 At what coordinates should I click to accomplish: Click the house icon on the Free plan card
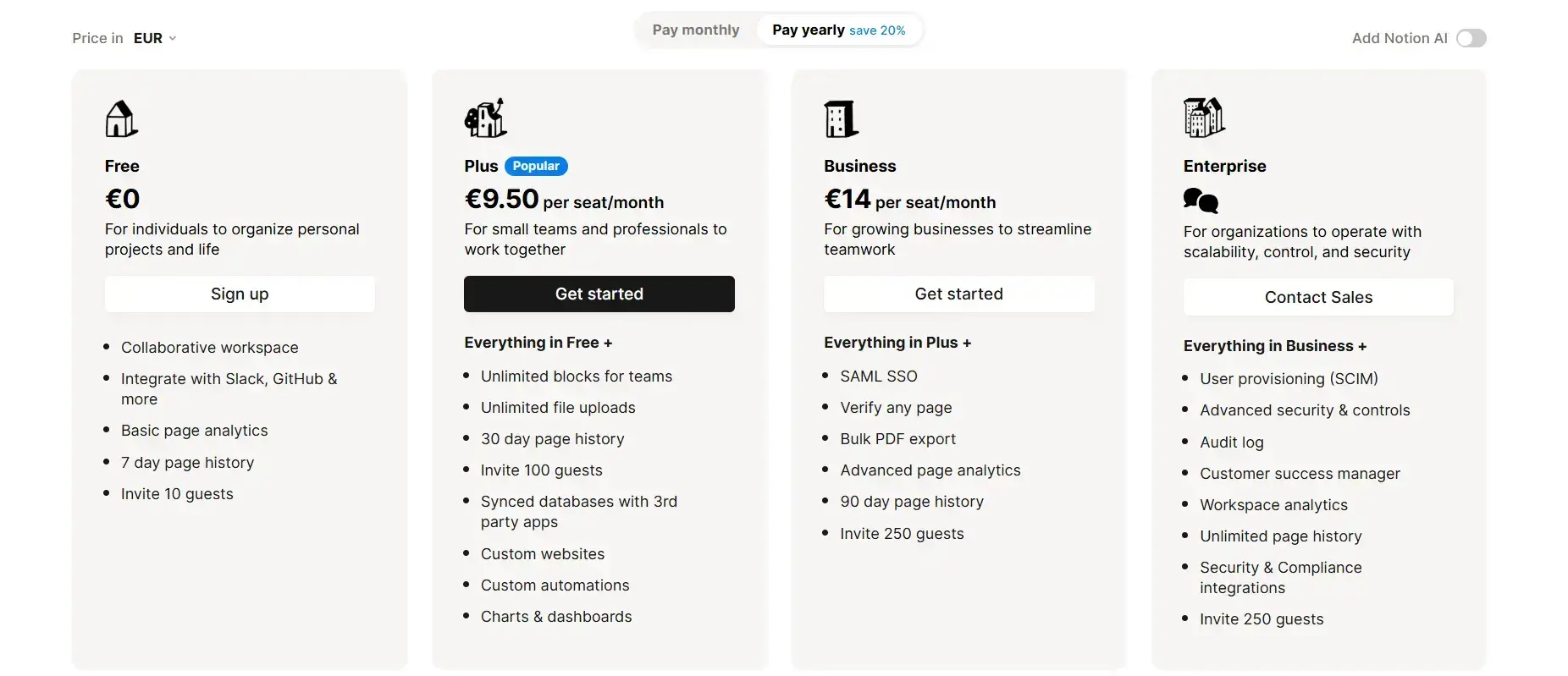(x=120, y=118)
